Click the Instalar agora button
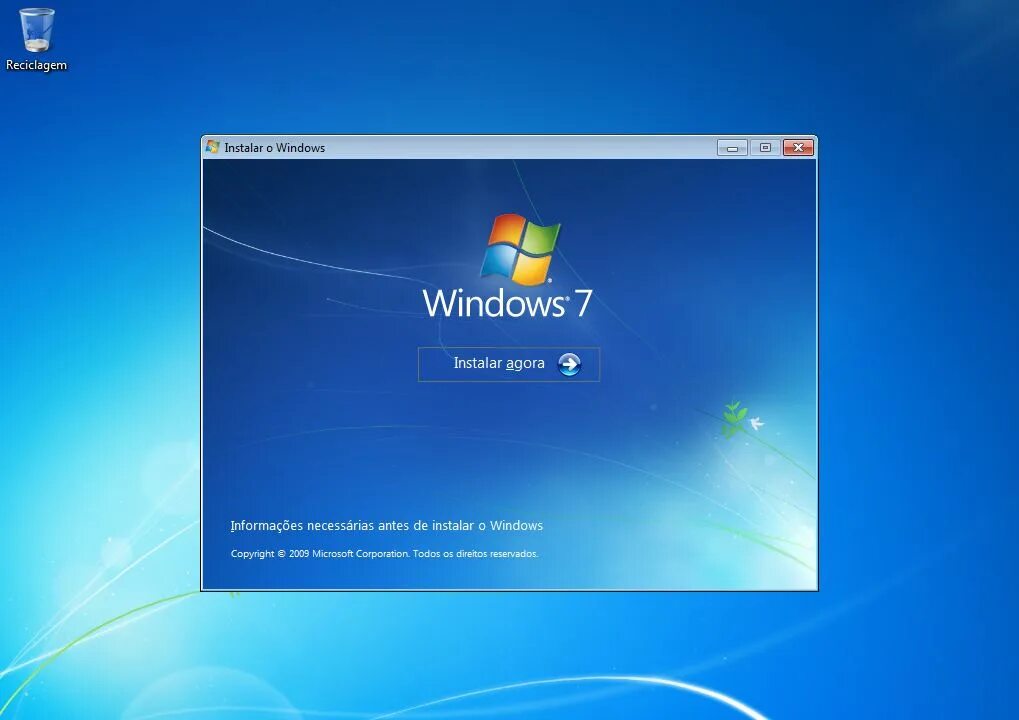The height and width of the screenshot is (720, 1019). (509, 364)
